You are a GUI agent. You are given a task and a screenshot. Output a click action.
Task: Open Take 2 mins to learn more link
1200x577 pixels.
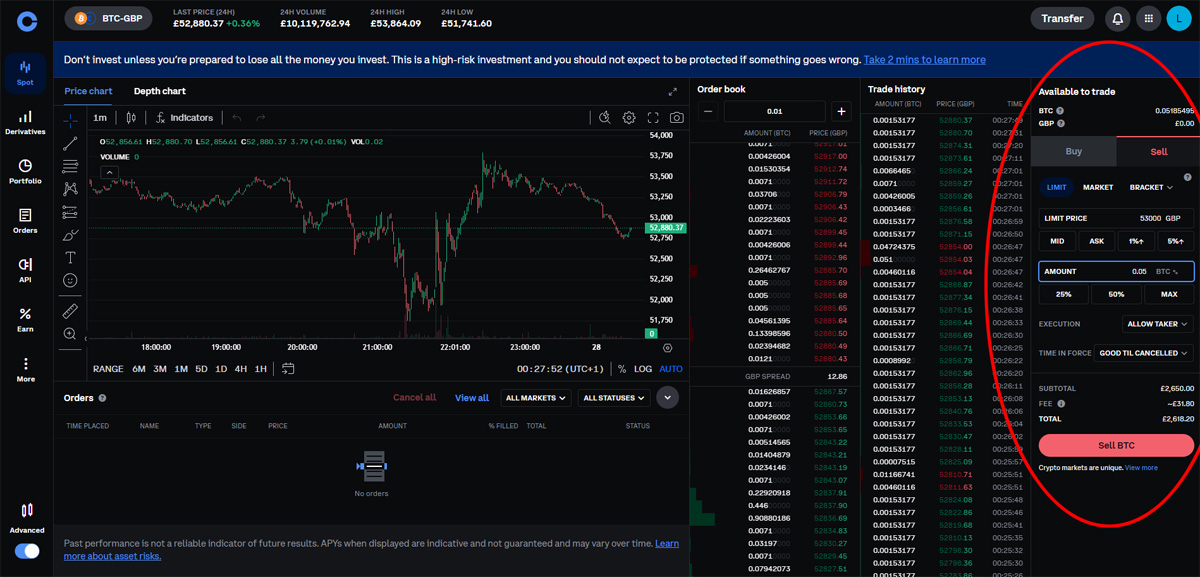pyautogui.click(x=924, y=60)
